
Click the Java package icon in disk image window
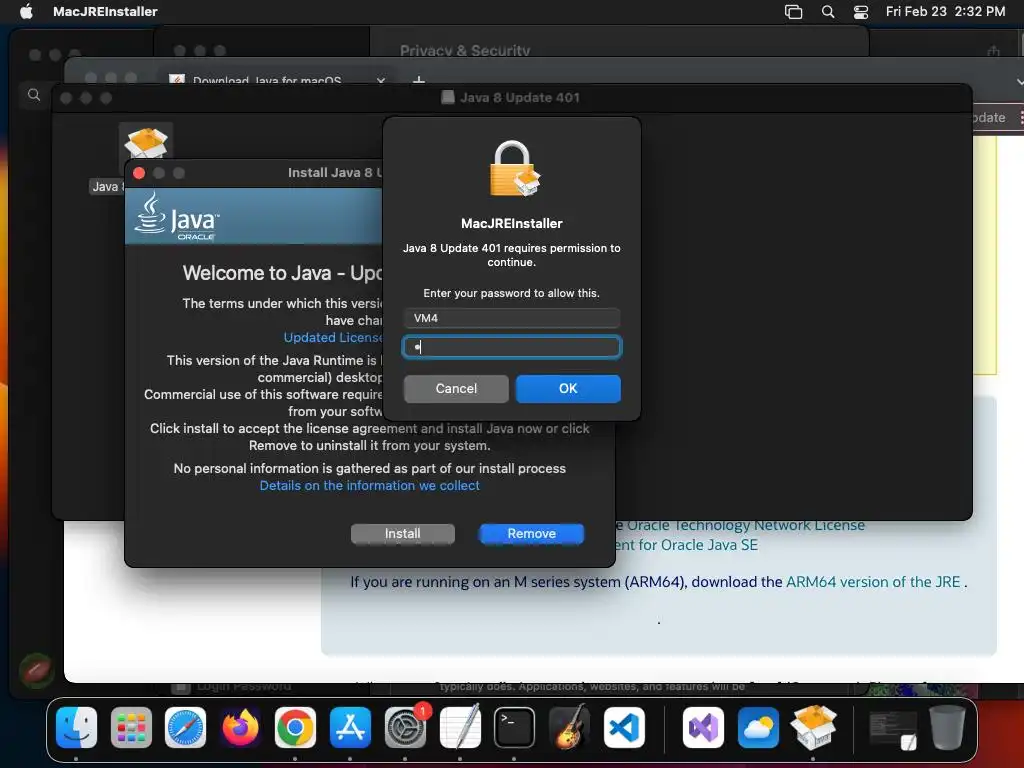click(x=146, y=144)
